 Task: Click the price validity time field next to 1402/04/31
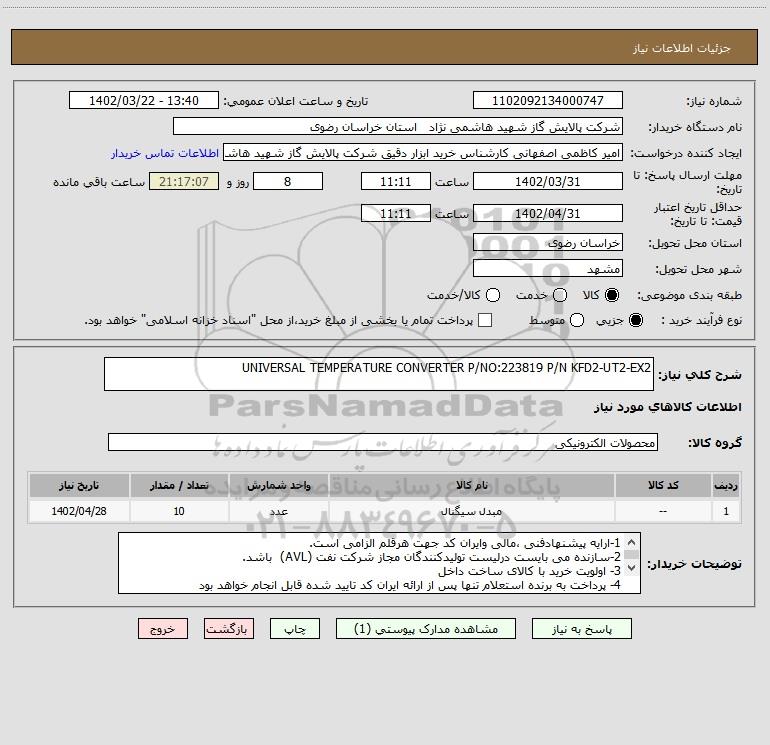click(x=396, y=213)
